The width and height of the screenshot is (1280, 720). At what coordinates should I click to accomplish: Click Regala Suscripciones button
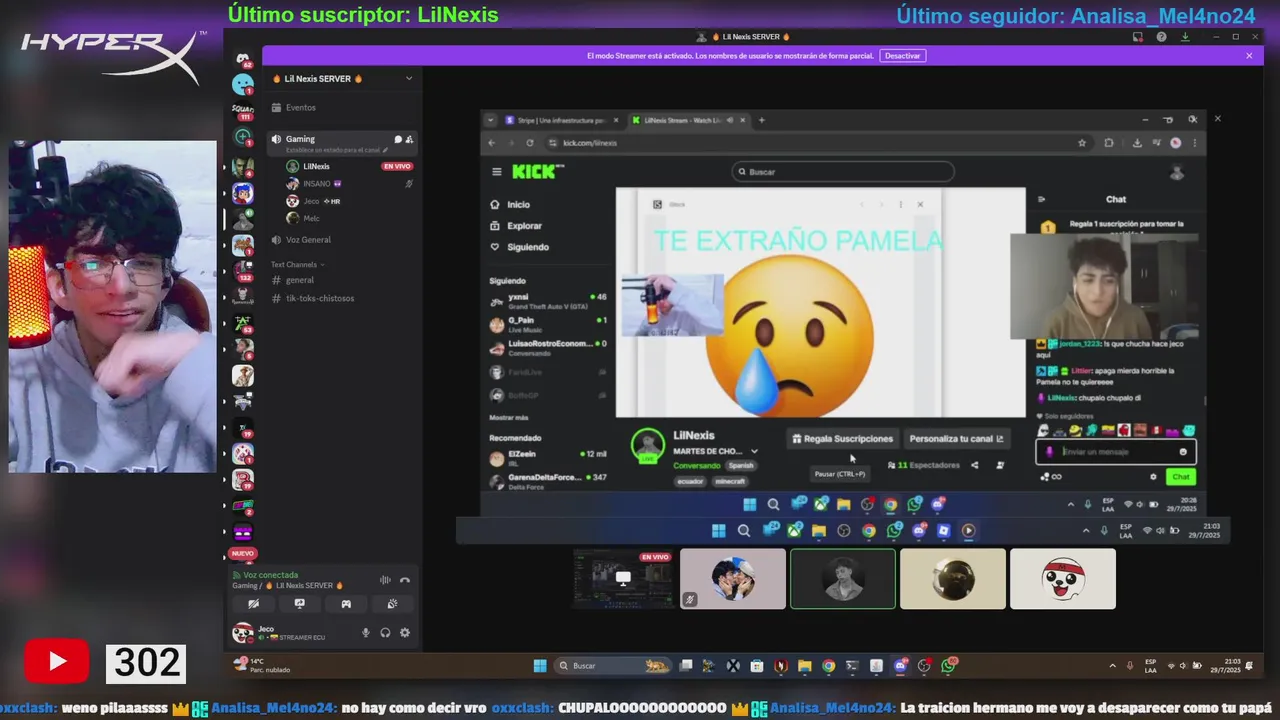tap(842, 439)
